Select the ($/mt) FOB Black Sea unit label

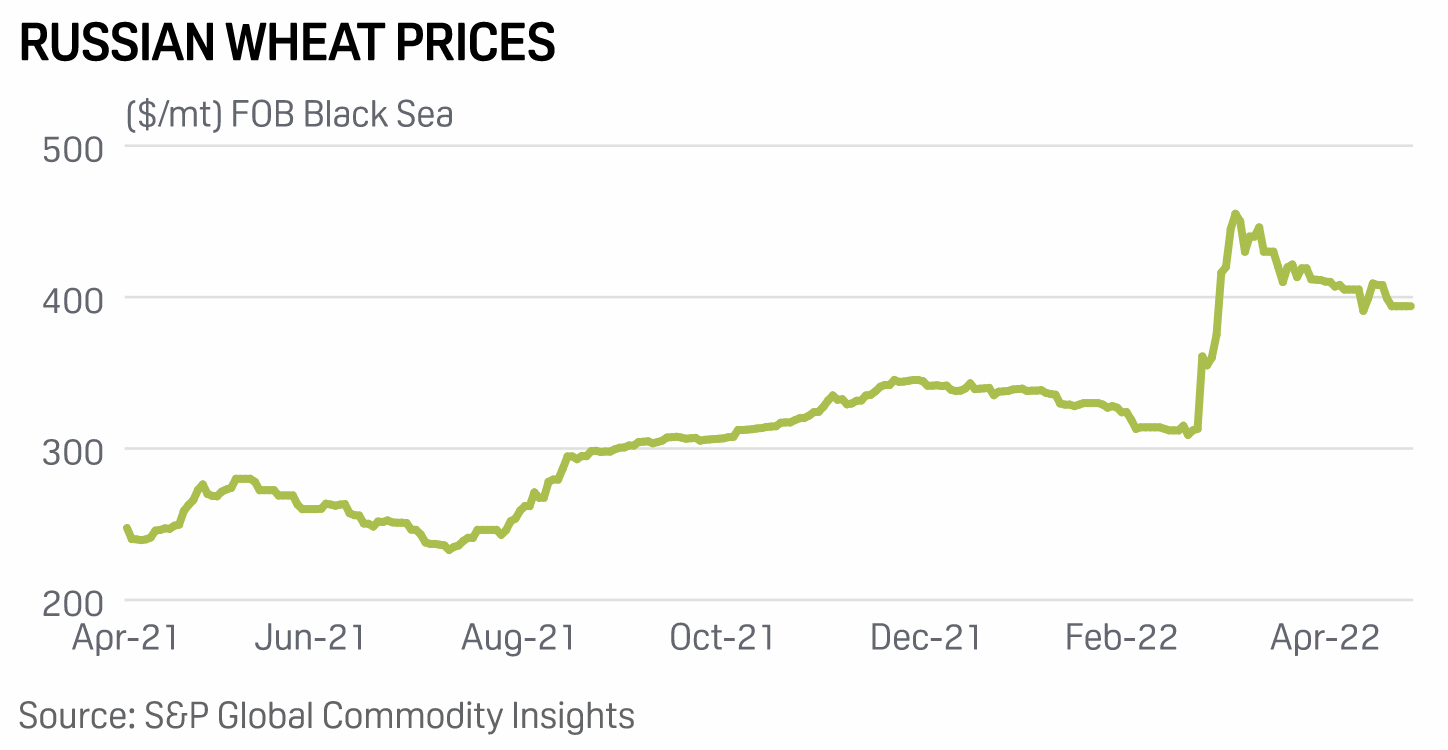pyautogui.click(x=289, y=115)
